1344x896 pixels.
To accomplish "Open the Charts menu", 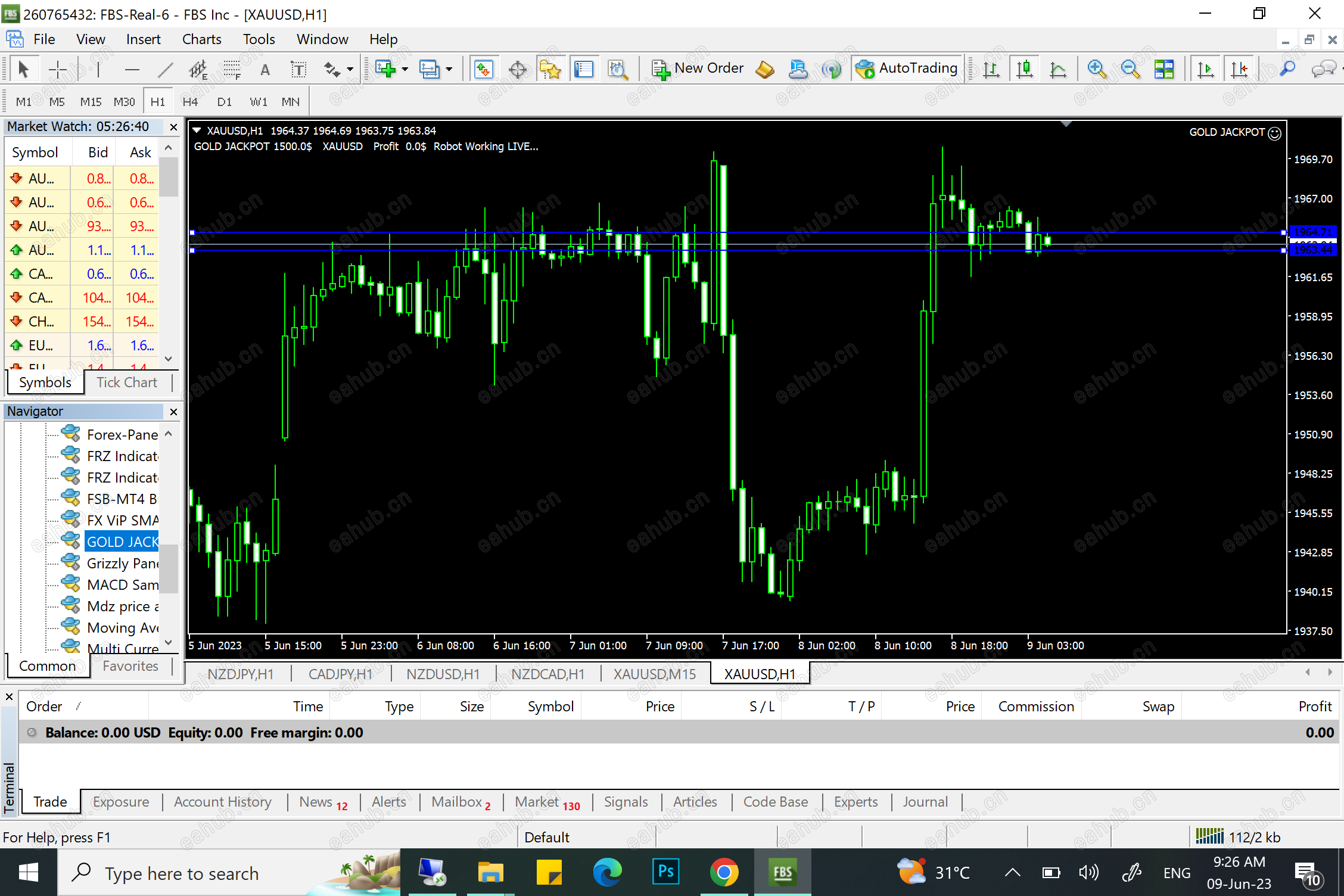I will click(x=201, y=39).
